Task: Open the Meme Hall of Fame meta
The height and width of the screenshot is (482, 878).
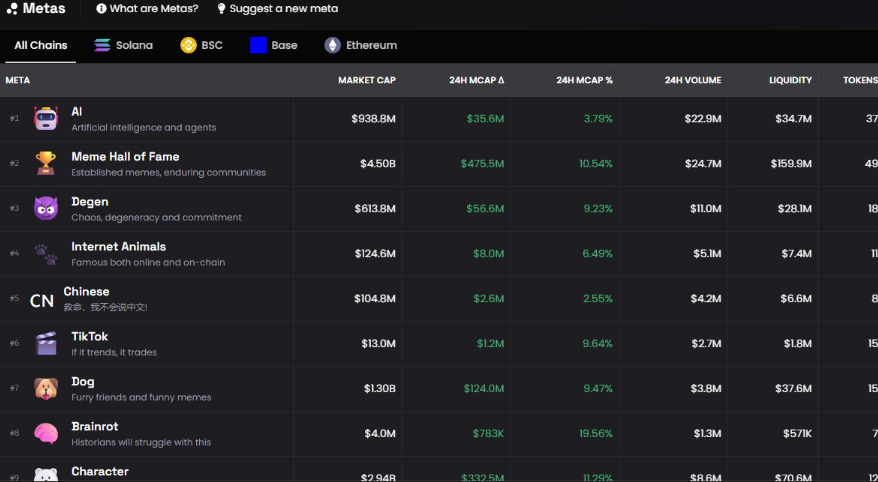Action: pyautogui.click(x=125, y=157)
